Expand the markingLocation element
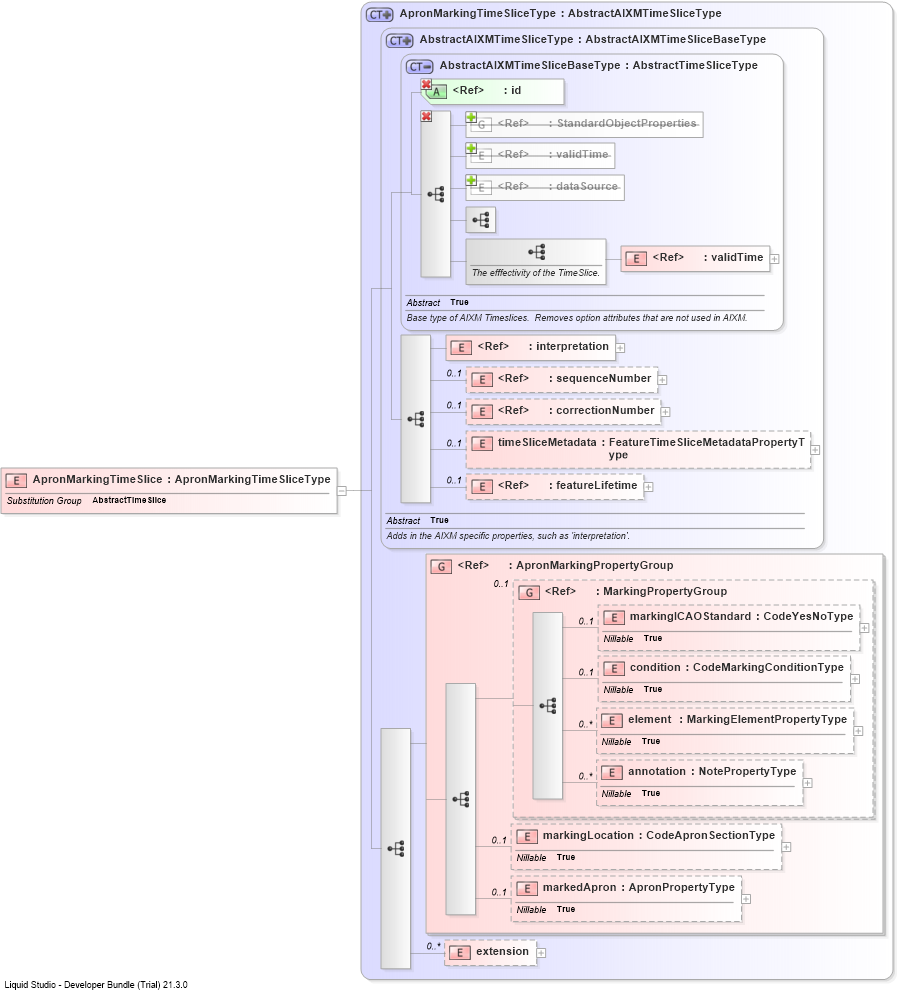Image resolution: width=898 pixels, height=990 pixels. coord(786,847)
